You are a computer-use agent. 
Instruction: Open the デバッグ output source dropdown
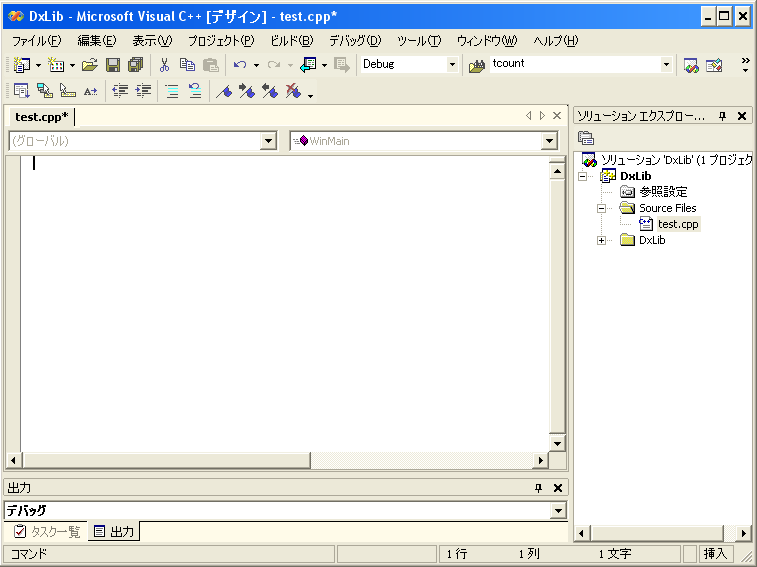coord(559,510)
